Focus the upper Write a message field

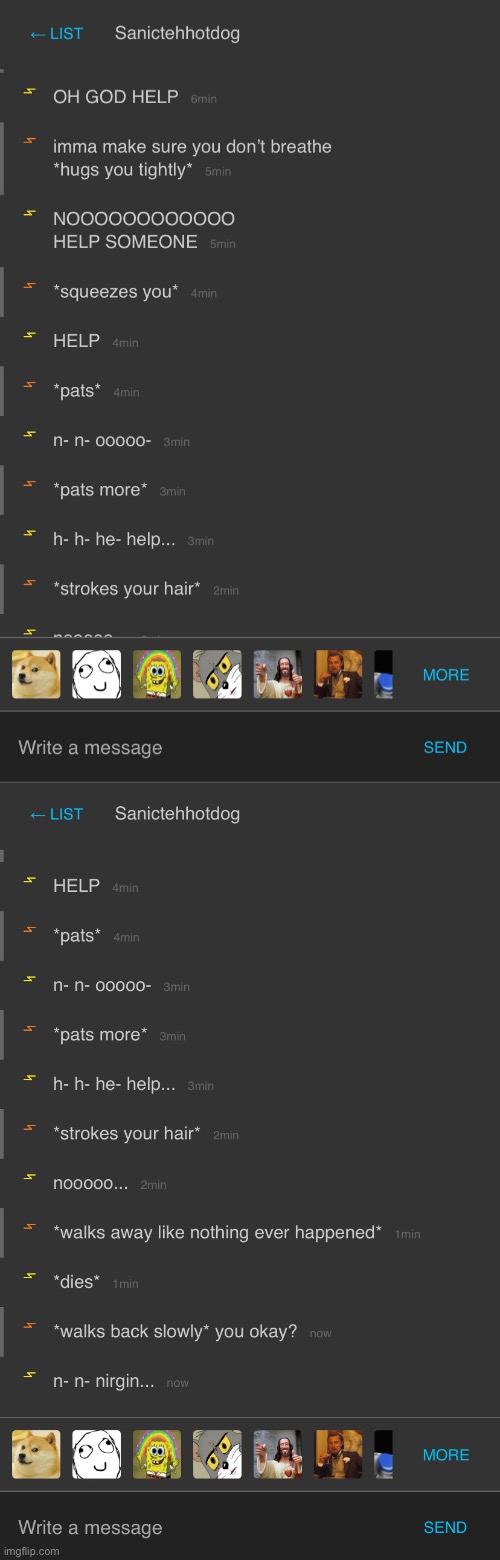(210, 747)
